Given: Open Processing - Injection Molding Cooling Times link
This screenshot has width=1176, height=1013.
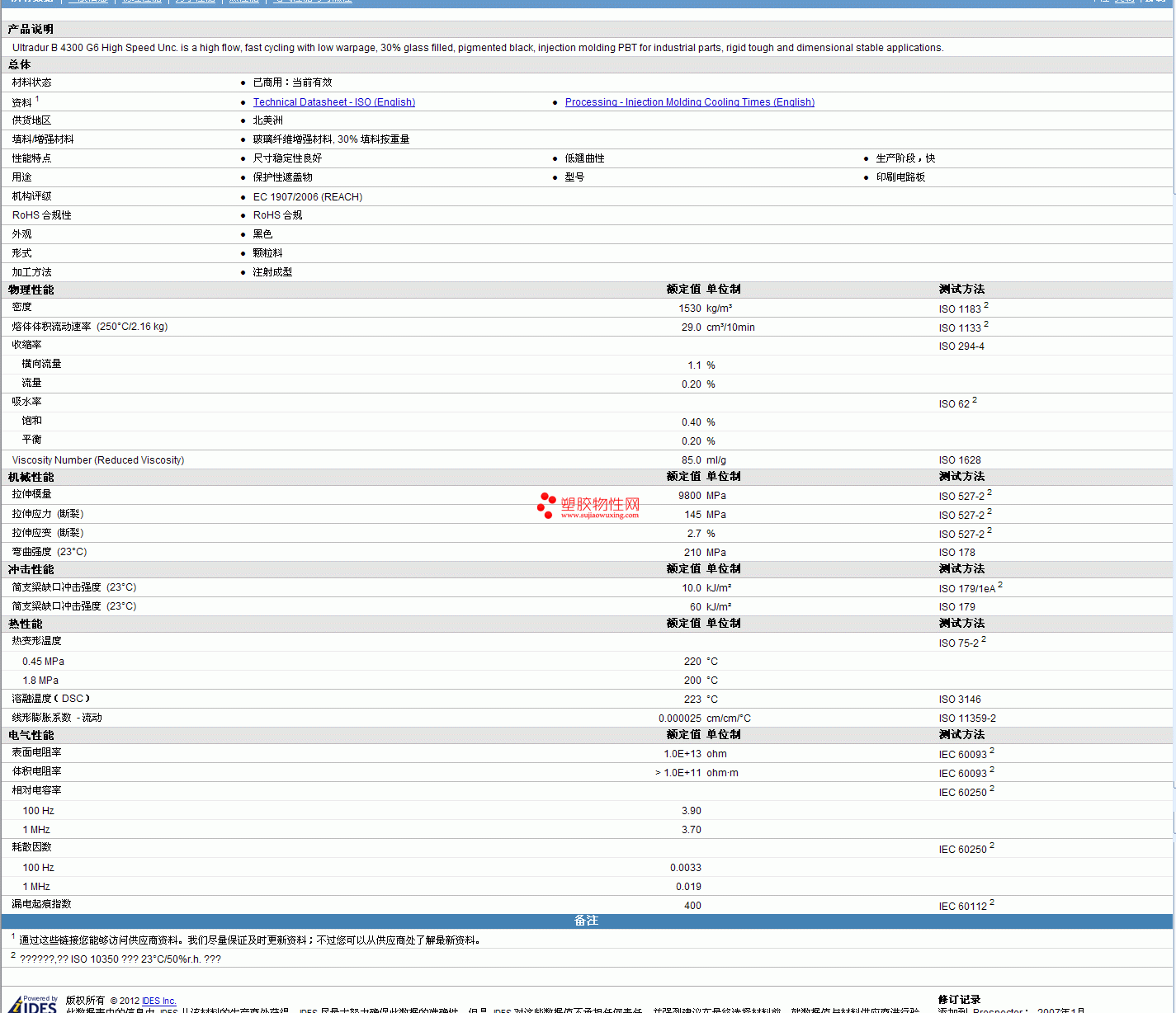Looking at the screenshot, I should (x=689, y=102).
